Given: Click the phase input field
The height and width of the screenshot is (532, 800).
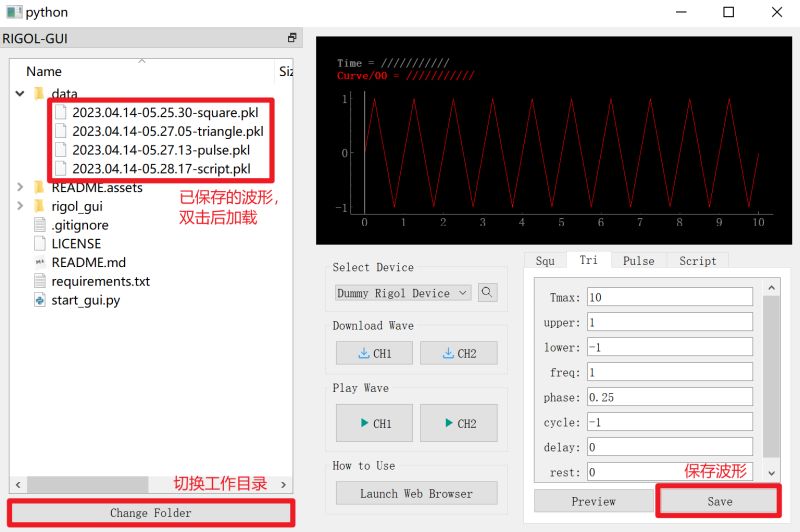Looking at the screenshot, I should (670, 397).
